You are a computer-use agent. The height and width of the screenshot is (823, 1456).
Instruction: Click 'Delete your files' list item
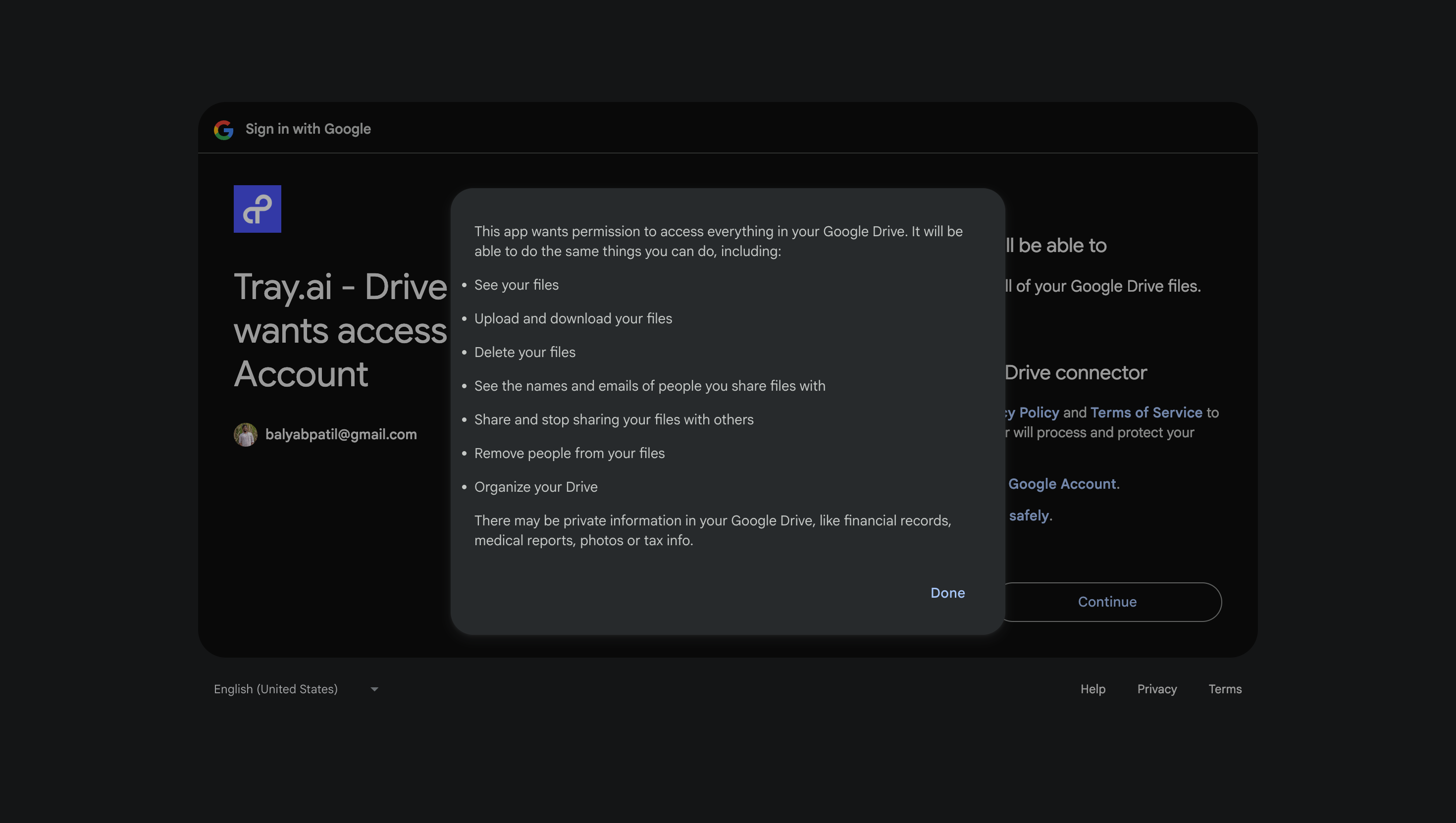(524, 352)
